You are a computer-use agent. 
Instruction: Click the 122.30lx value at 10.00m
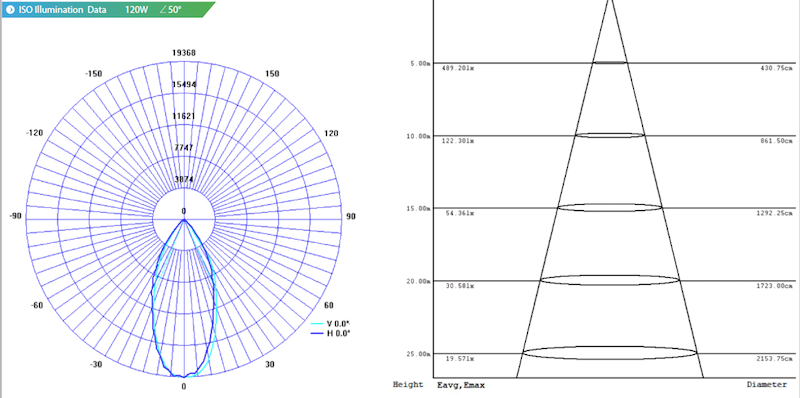(458, 141)
